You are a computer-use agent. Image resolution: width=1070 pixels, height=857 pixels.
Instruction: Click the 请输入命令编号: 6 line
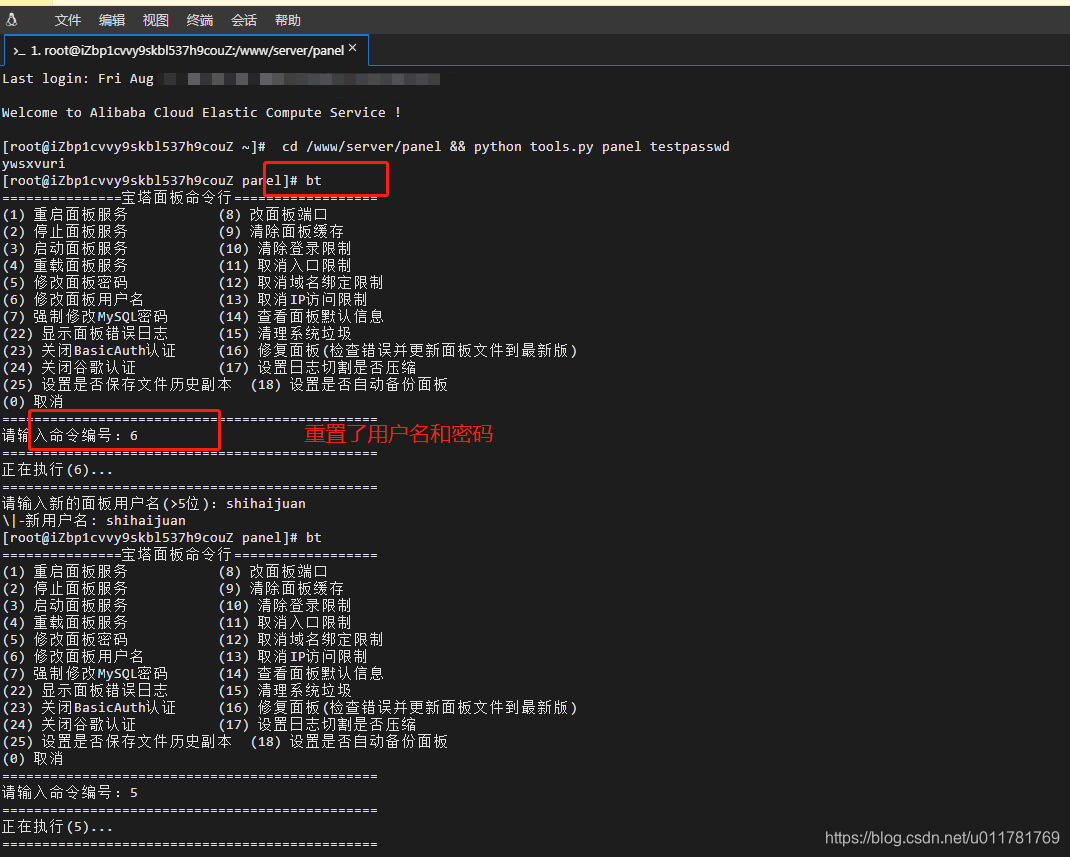(70, 435)
